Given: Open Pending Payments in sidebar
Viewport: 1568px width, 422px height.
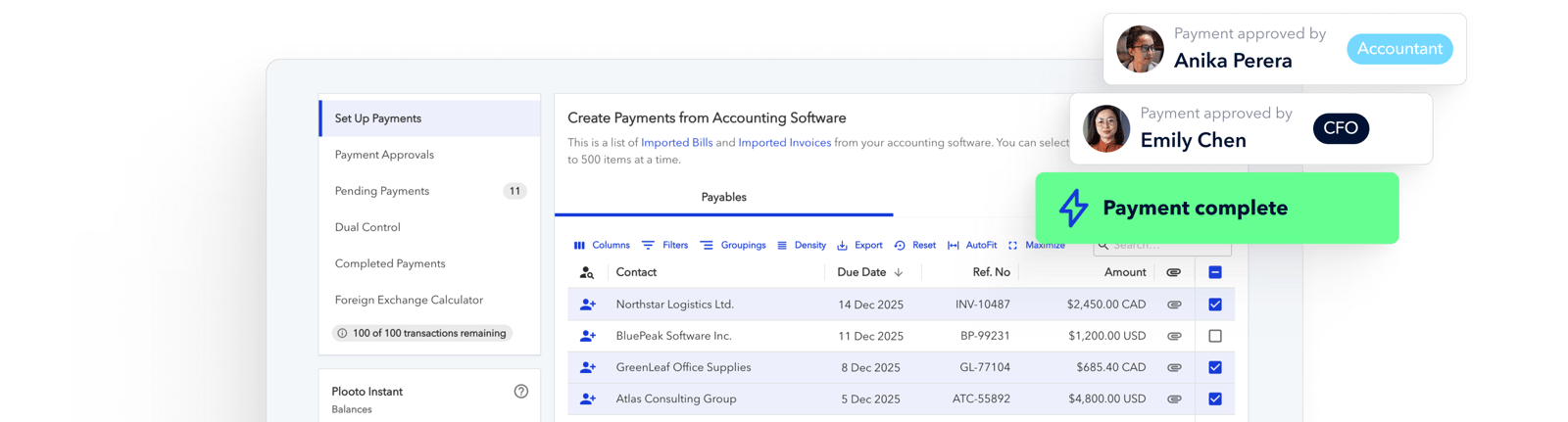Looking at the screenshot, I should tap(430, 191).
